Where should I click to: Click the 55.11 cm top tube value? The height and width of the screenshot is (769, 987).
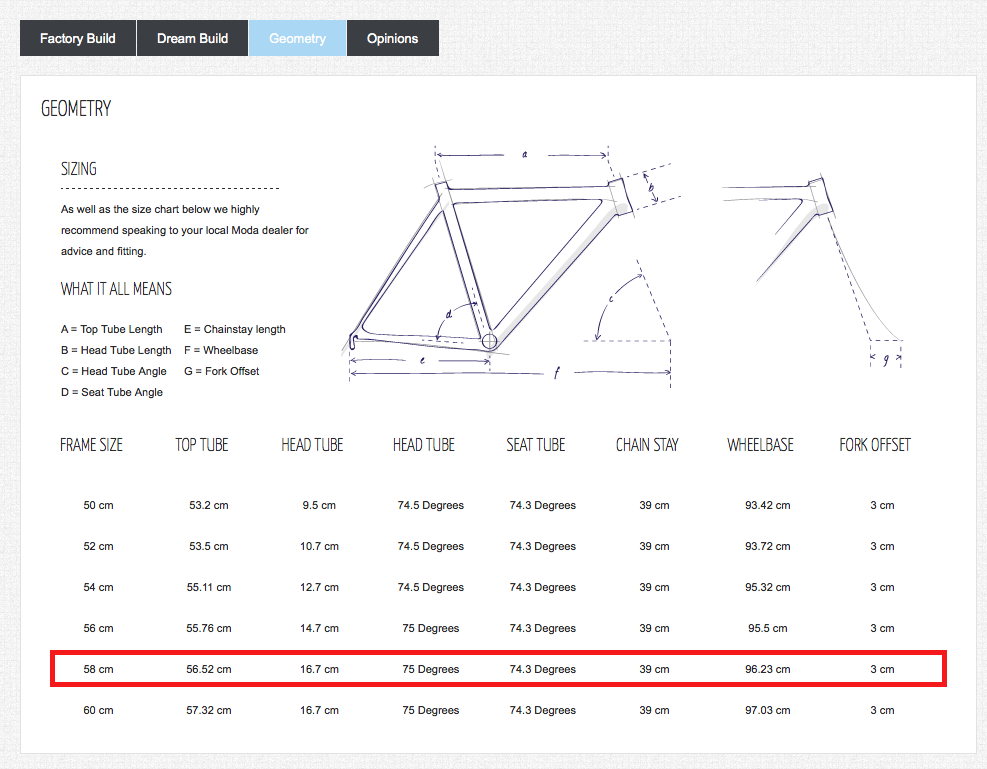coord(209,587)
